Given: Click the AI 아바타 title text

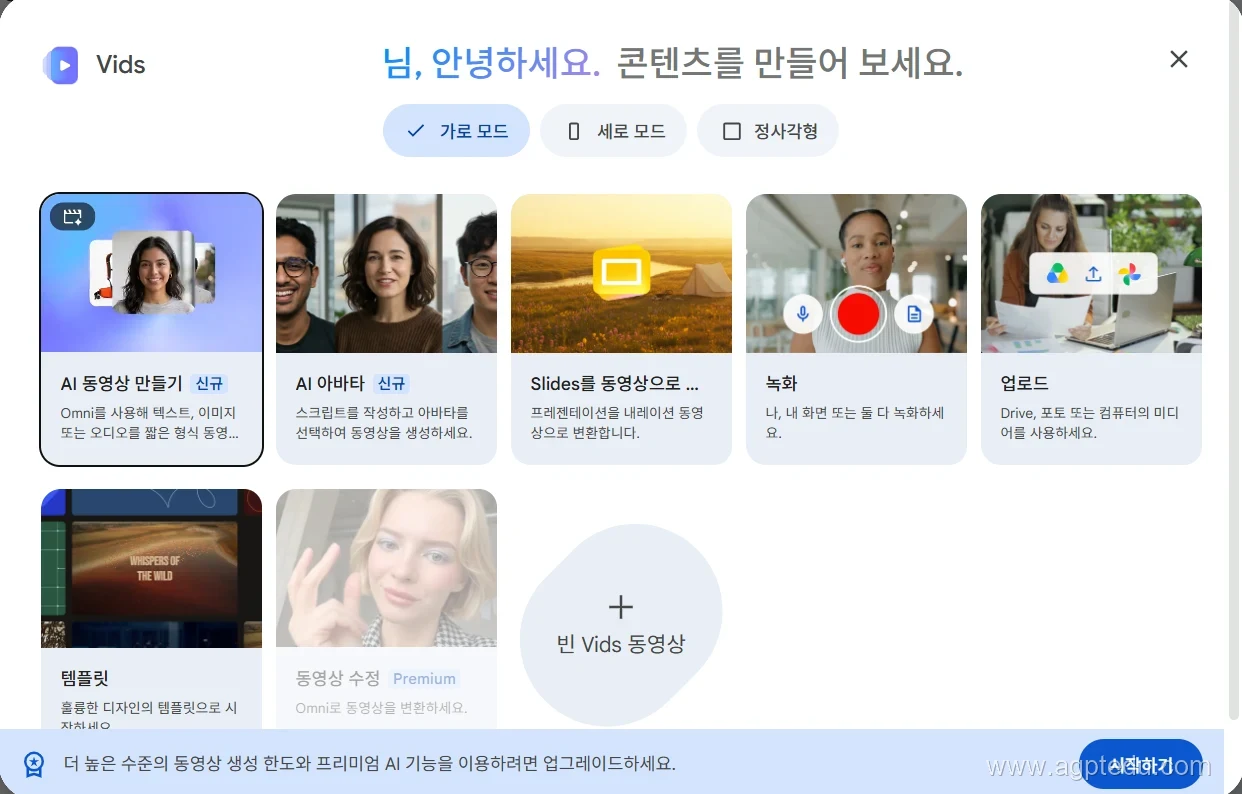Looking at the screenshot, I should (331, 384).
